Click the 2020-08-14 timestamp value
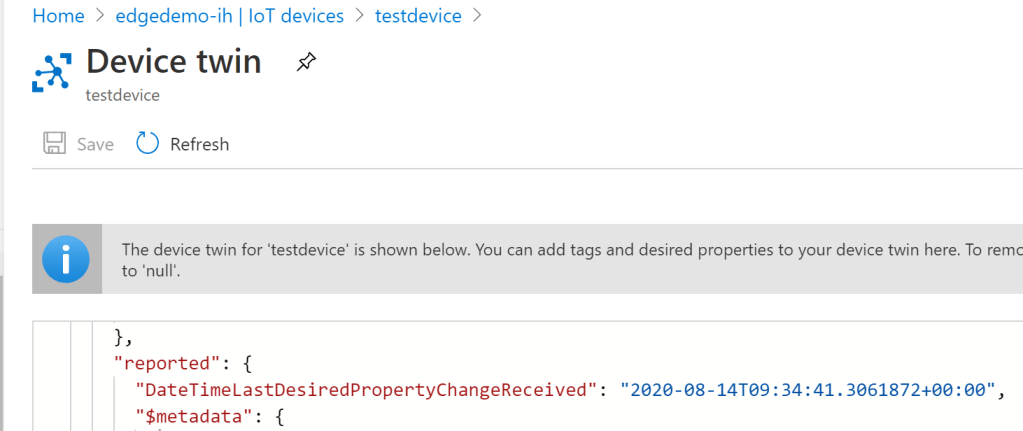This screenshot has width=1023, height=431. pyautogui.click(x=807, y=388)
